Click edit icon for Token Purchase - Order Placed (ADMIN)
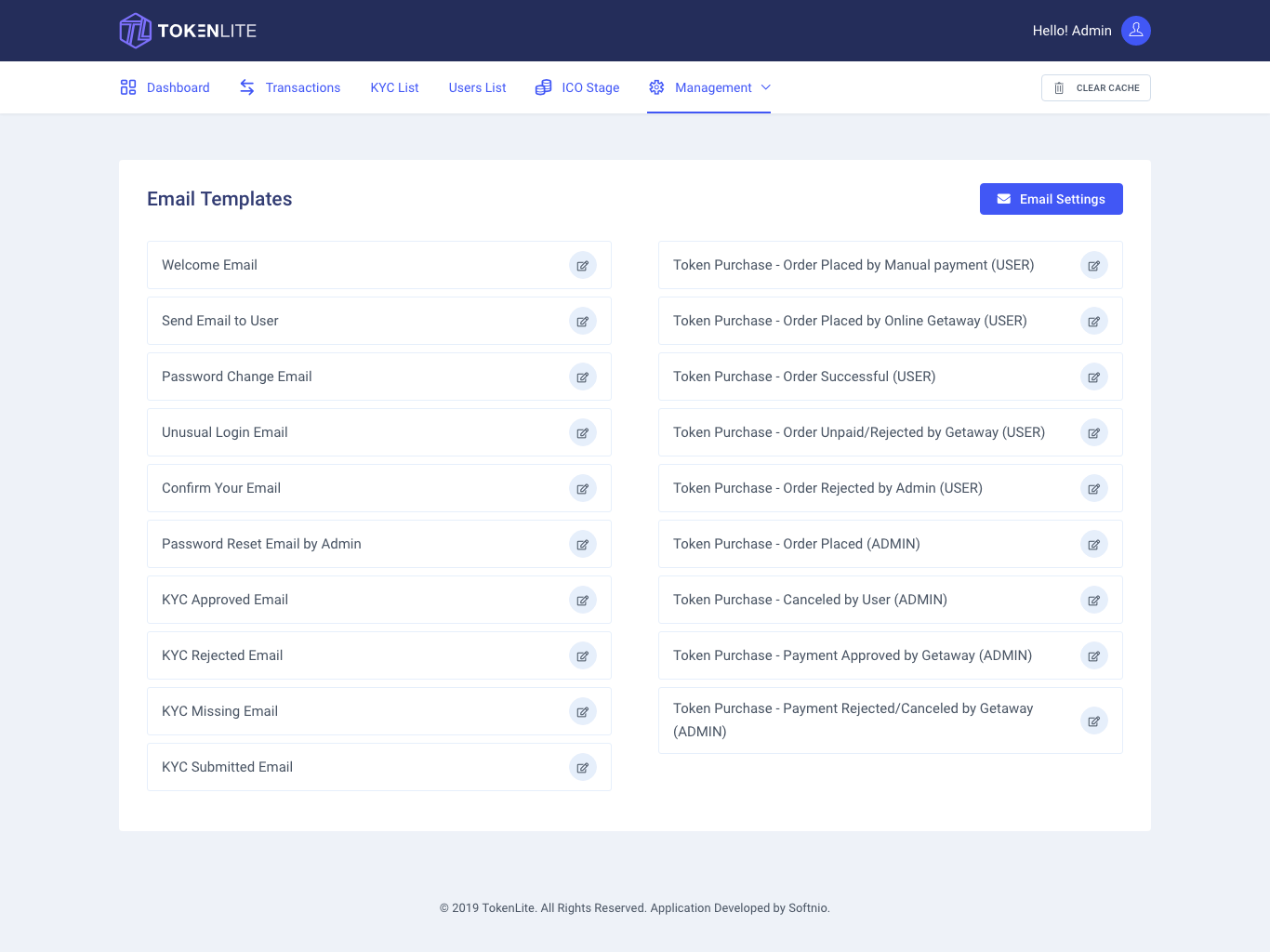This screenshot has height=952, width=1270. click(x=1094, y=544)
